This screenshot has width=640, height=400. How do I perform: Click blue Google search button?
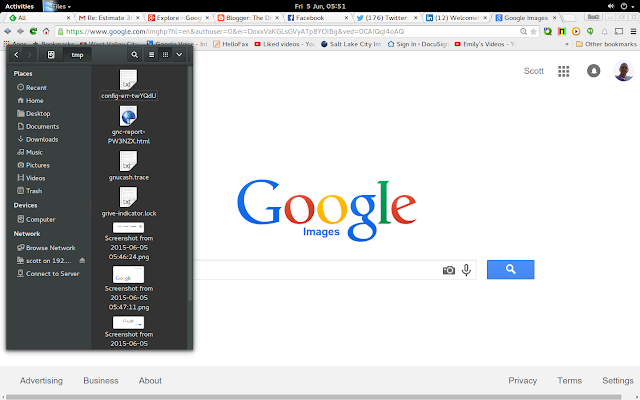pos(511,269)
